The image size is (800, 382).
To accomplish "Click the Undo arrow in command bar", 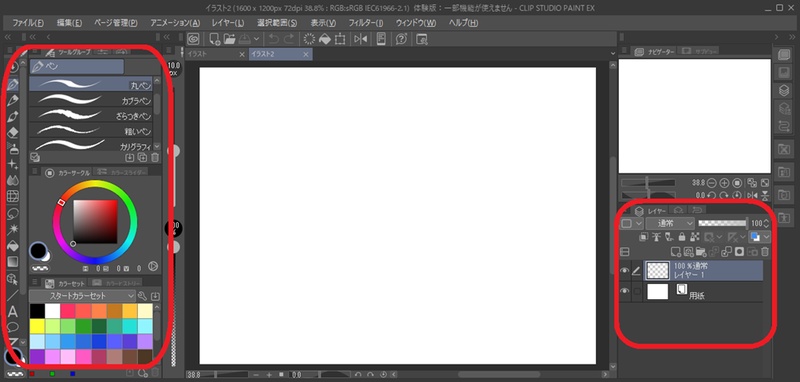I will tap(274, 39).
